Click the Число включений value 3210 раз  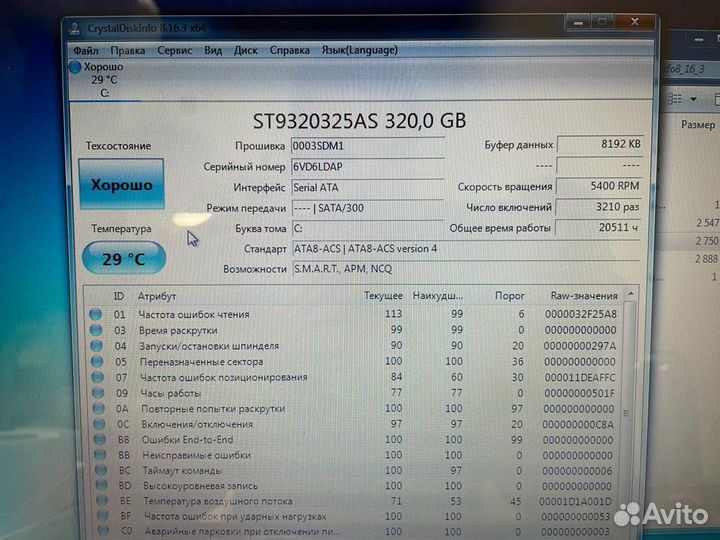599,207
